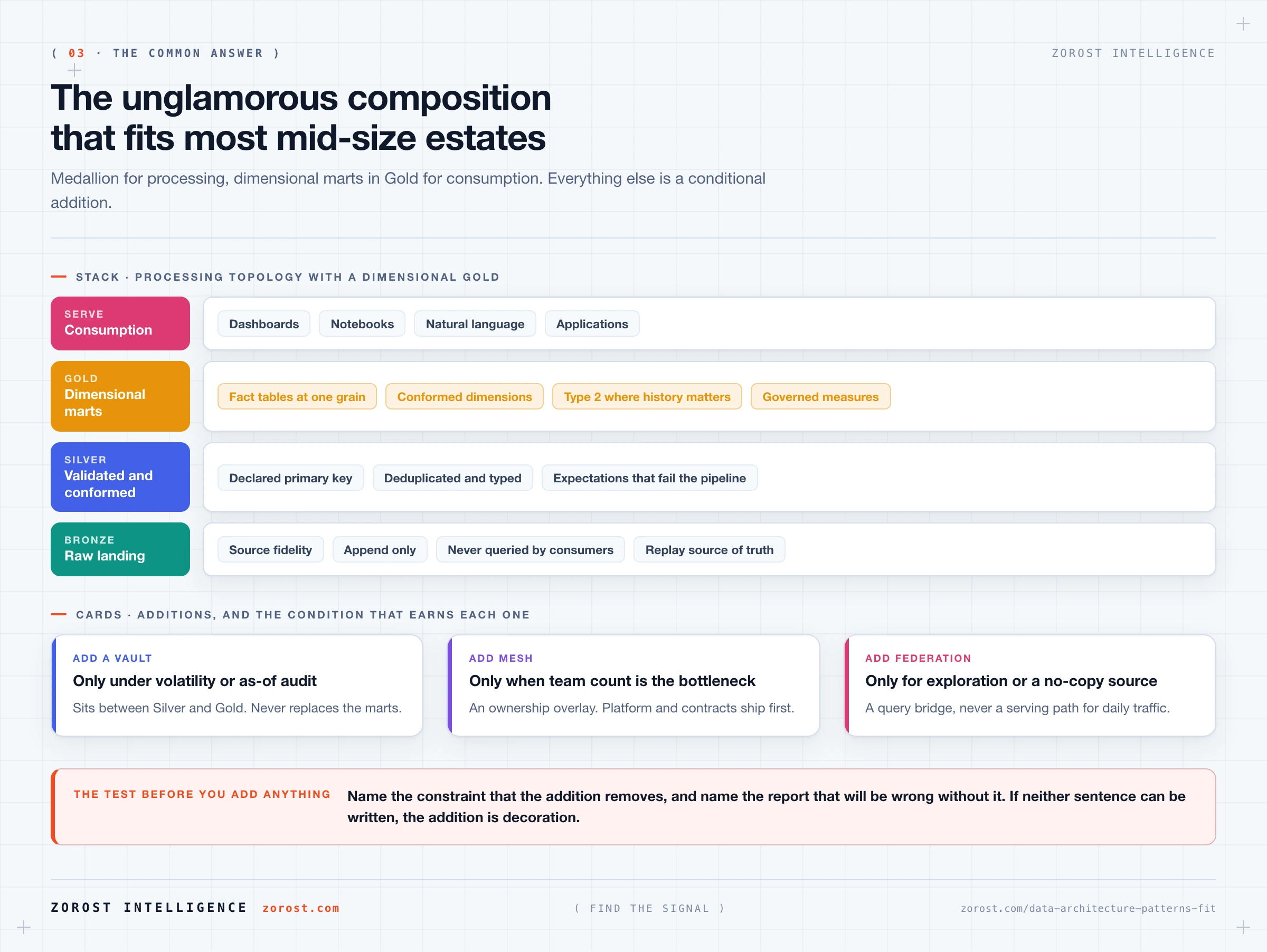Select the orange Gold Dimensional marts block
The image size is (1267, 952).
120,396
